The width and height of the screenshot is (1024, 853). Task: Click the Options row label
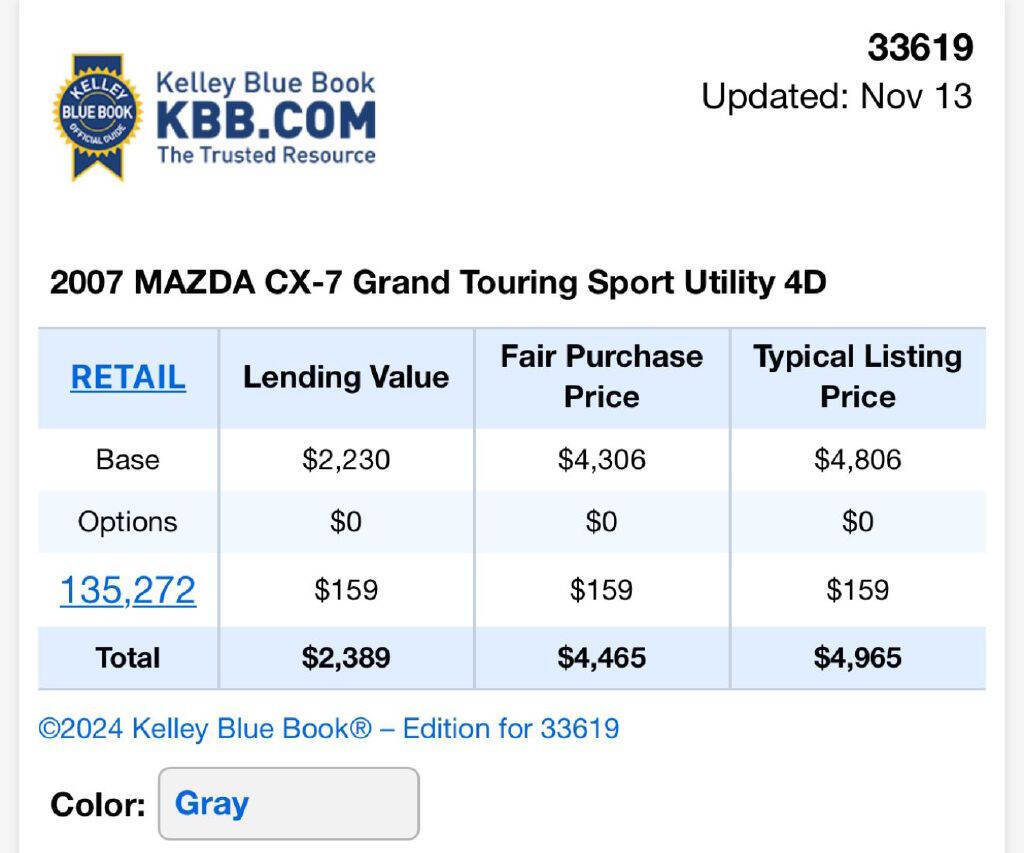[x=127, y=521]
